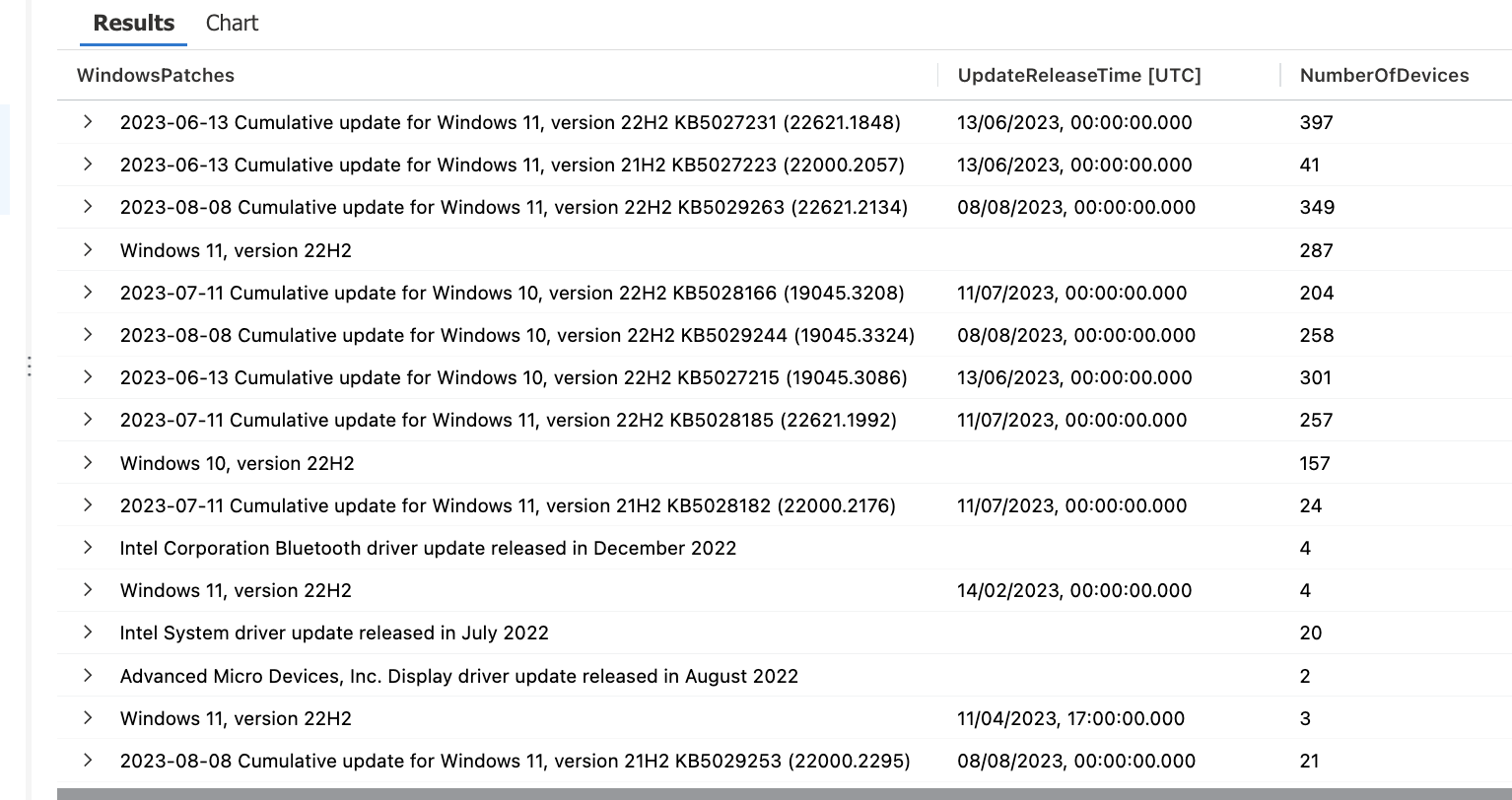1512x800 pixels.
Task: Select the KB5028182 Windows 11 21H2 row
Action: click(x=508, y=505)
